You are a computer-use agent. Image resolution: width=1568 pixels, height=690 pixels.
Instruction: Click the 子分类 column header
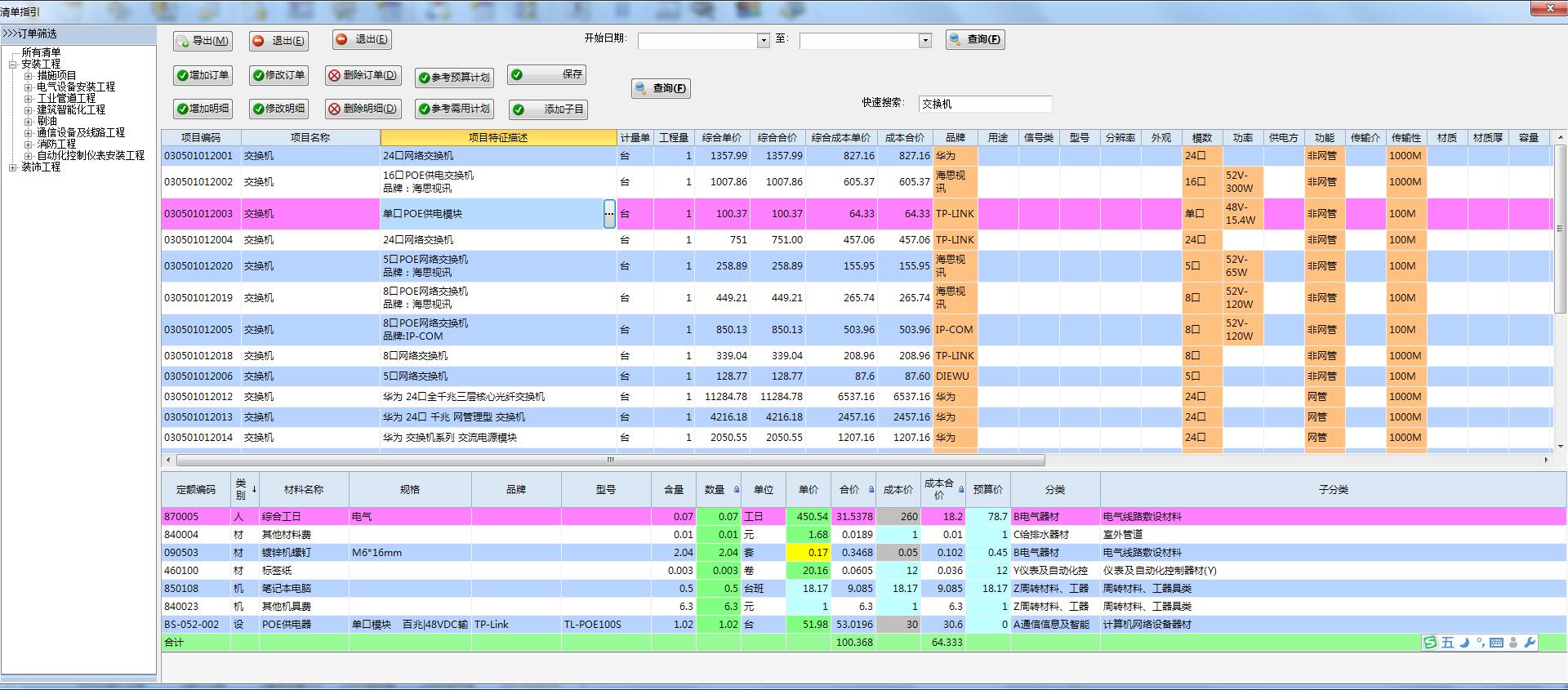click(x=1333, y=490)
